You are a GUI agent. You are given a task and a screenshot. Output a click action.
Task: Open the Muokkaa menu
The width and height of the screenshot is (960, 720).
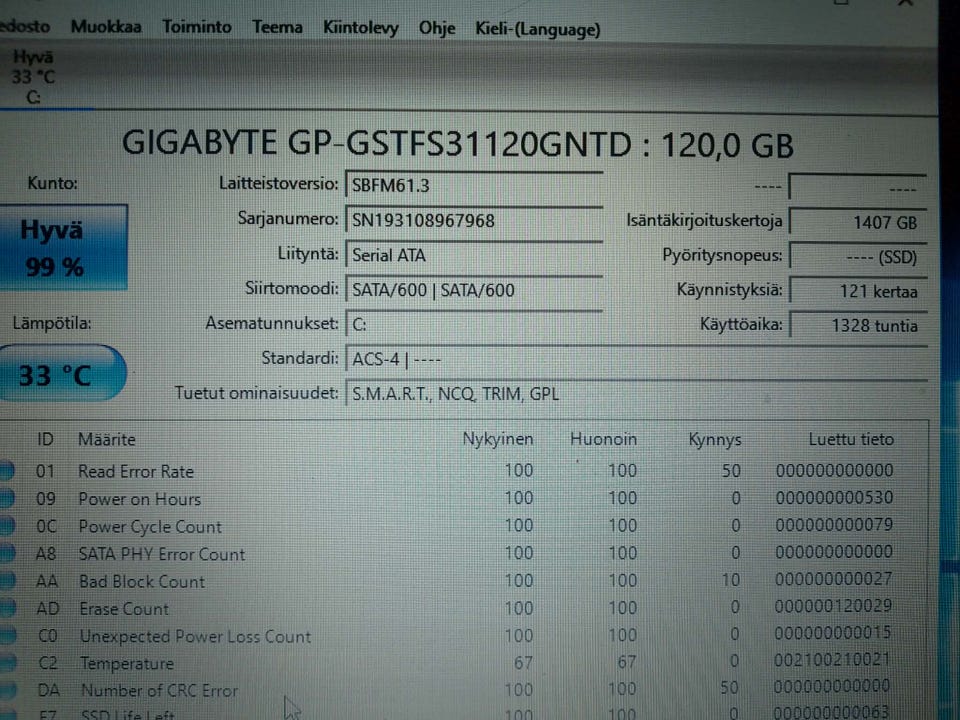[x=106, y=27]
